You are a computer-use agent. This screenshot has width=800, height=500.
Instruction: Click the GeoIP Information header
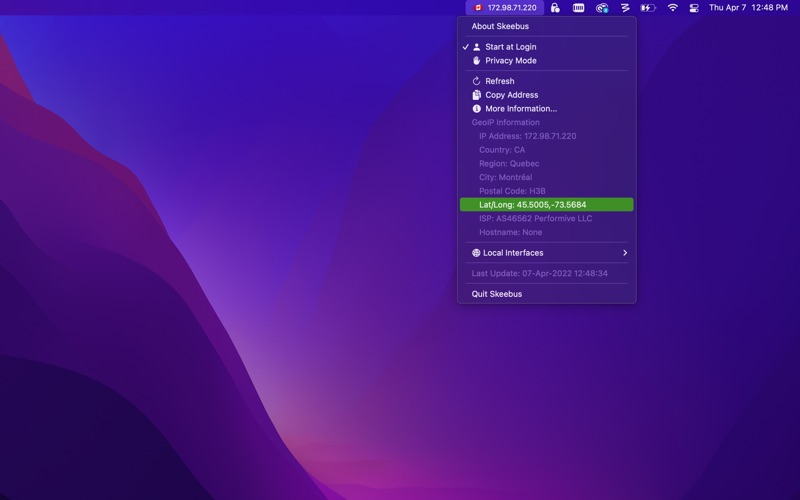pyautogui.click(x=505, y=122)
